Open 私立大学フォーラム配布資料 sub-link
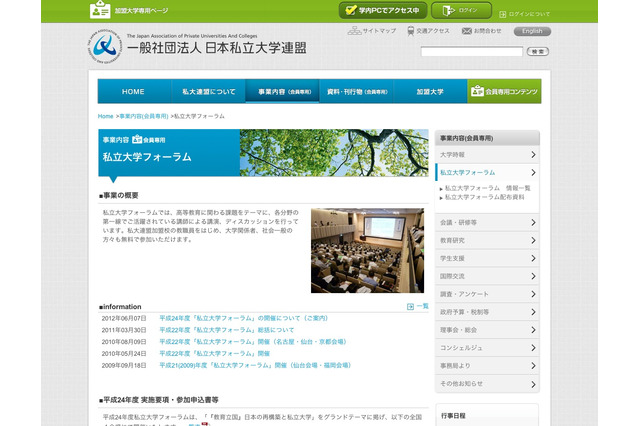 coord(489,197)
